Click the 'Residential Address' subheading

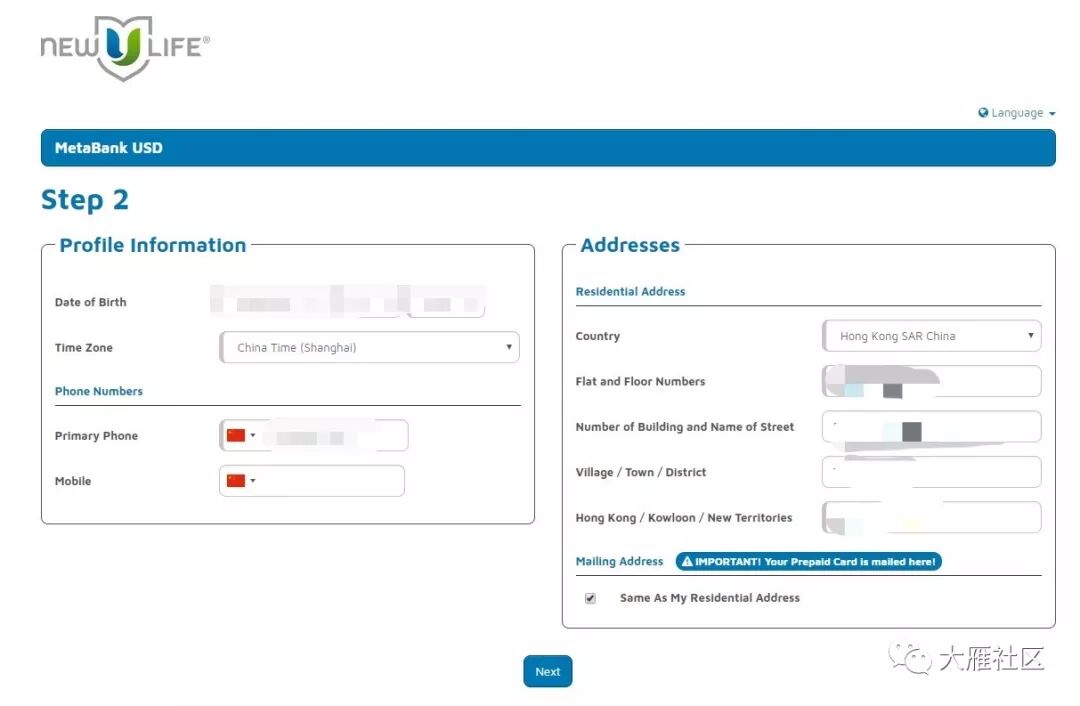[x=631, y=291]
